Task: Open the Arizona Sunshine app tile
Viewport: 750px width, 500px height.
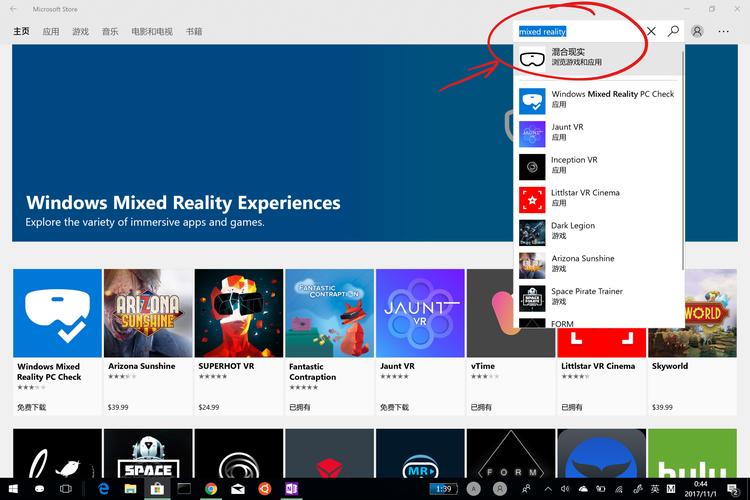Action: tap(148, 342)
